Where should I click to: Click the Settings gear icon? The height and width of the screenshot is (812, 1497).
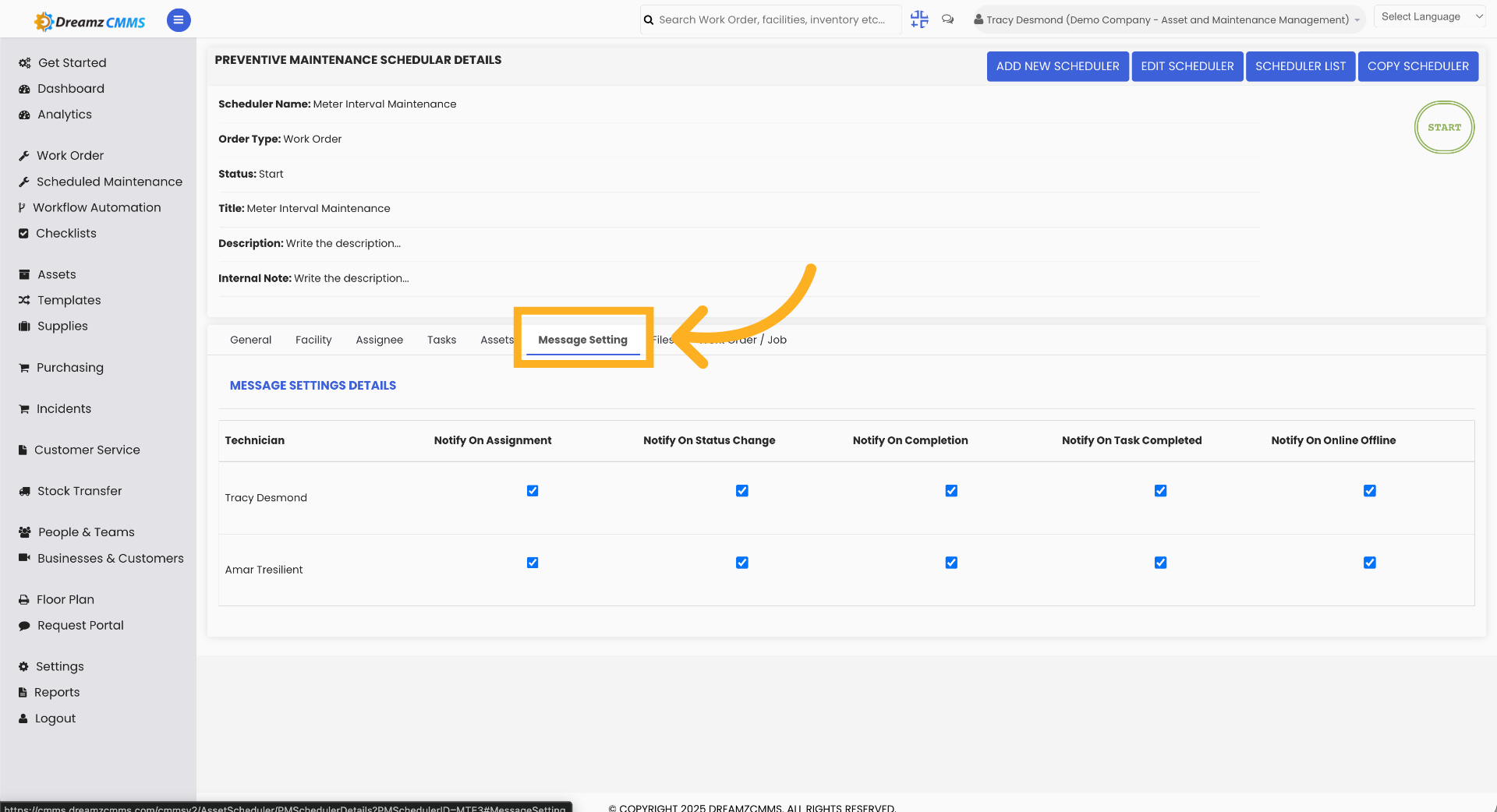tap(23, 666)
